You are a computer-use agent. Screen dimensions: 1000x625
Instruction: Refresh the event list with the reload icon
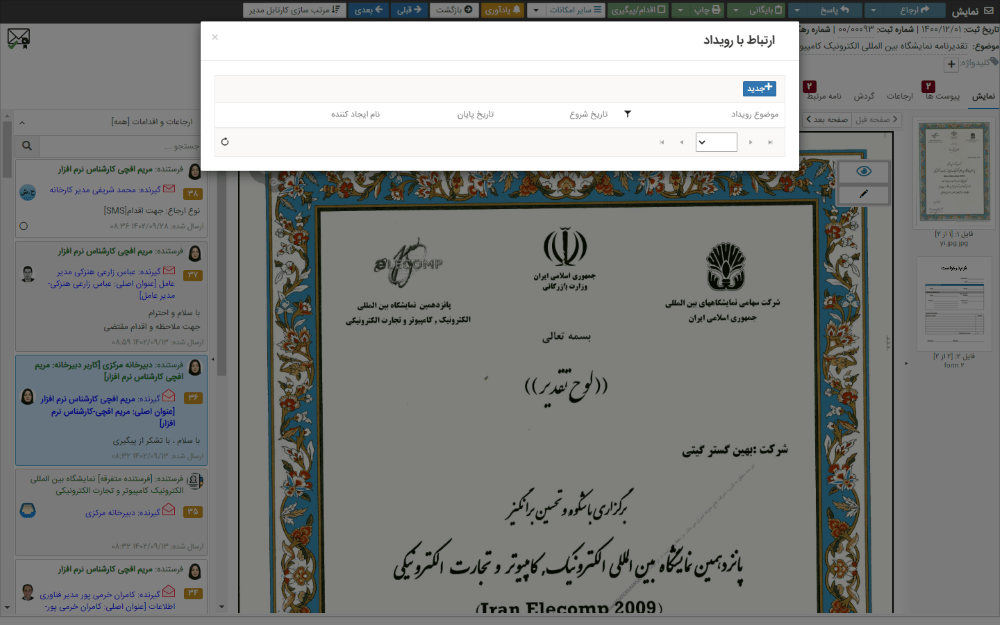[x=225, y=141]
